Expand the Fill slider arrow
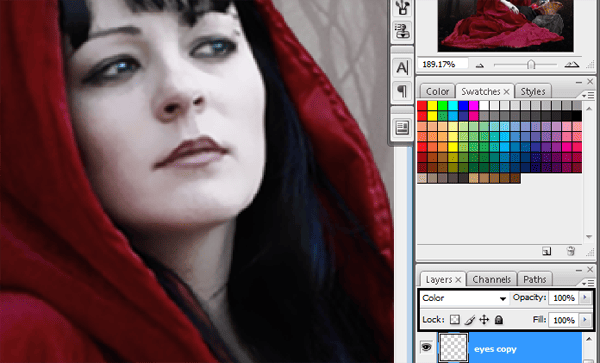600x363 pixels. (x=584, y=319)
